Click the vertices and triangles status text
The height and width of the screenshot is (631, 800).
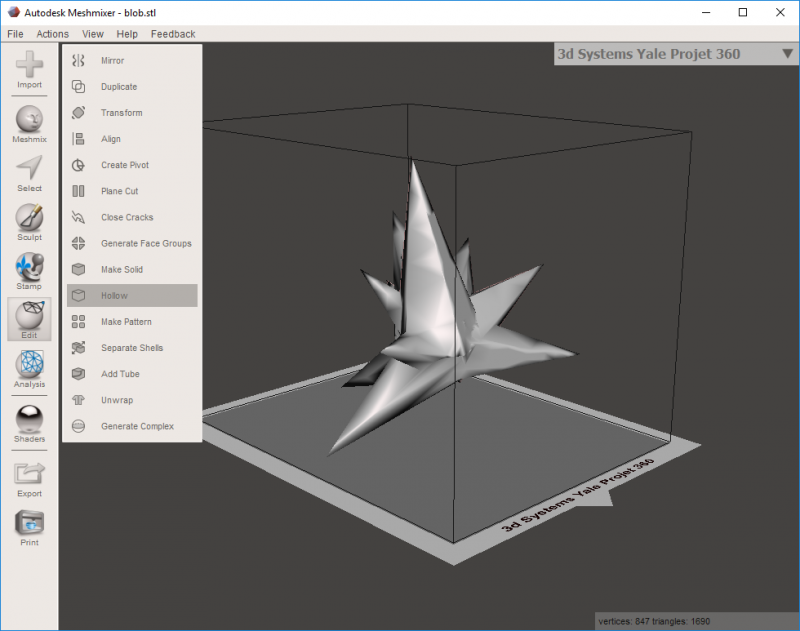(x=654, y=621)
